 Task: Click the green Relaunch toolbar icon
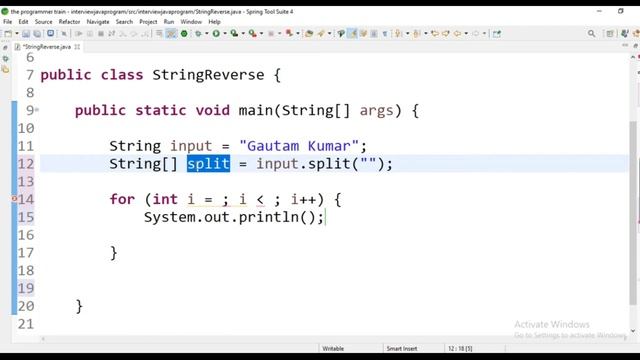184,33
